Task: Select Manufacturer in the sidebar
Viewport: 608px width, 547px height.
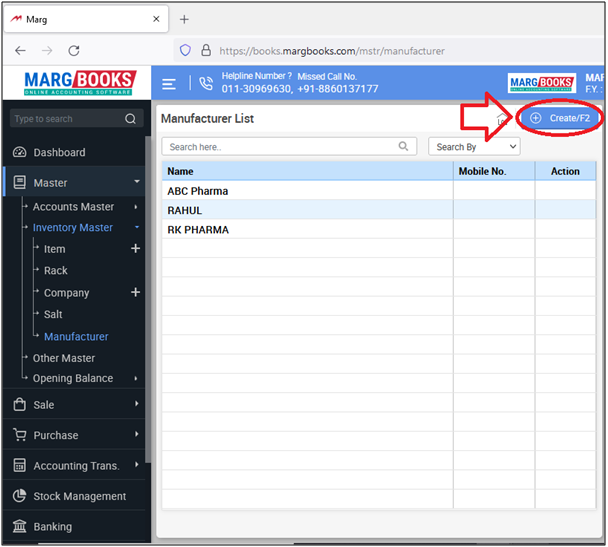Action: (76, 336)
